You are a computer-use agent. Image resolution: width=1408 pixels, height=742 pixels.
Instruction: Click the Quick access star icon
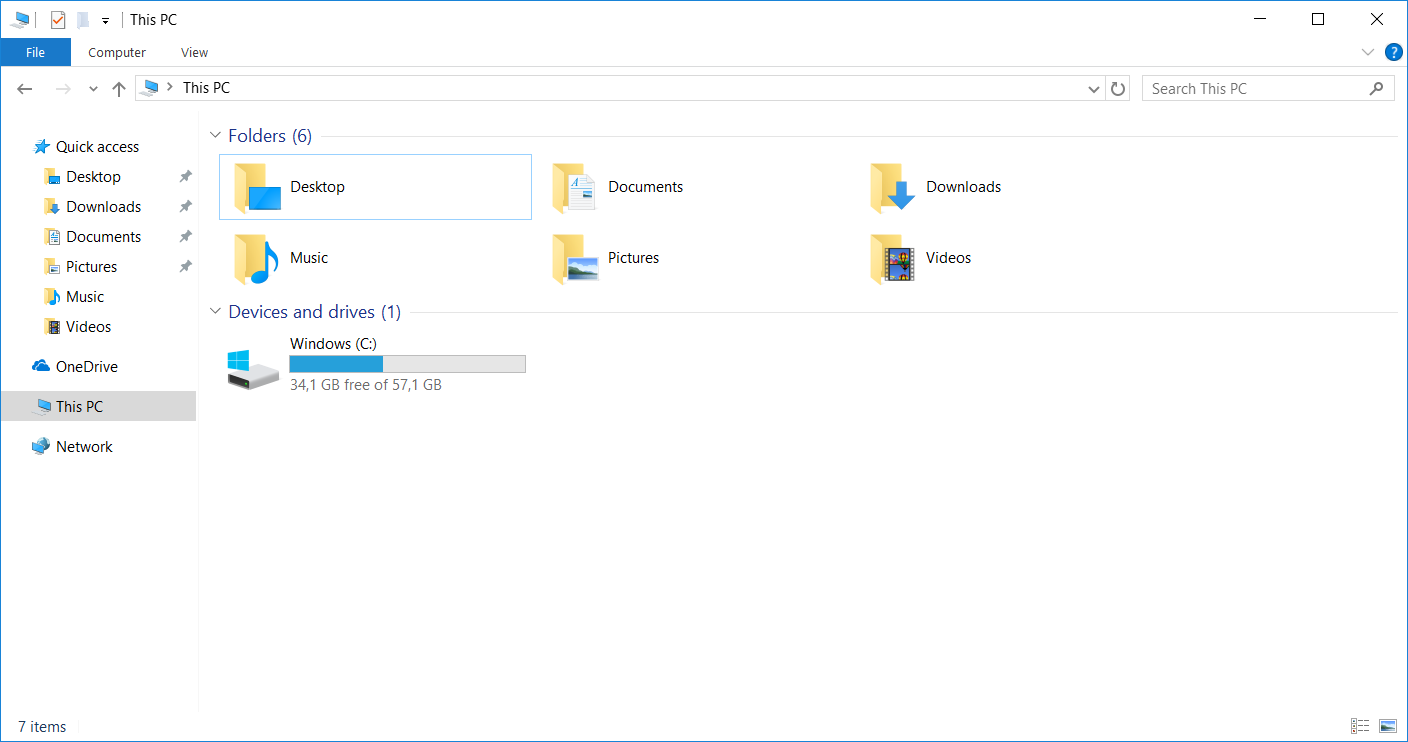coord(41,147)
